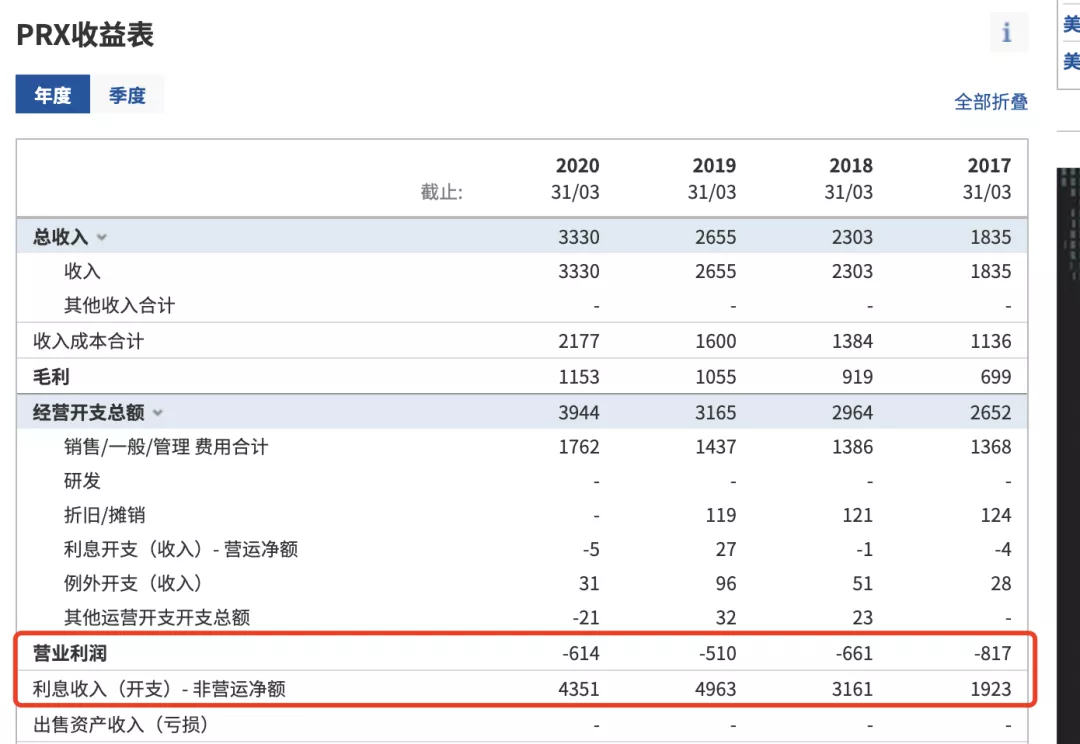The width and height of the screenshot is (1080, 744).
Task: Click the 2018 利息收入非营运 value 3161
Action: (x=852, y=689)
